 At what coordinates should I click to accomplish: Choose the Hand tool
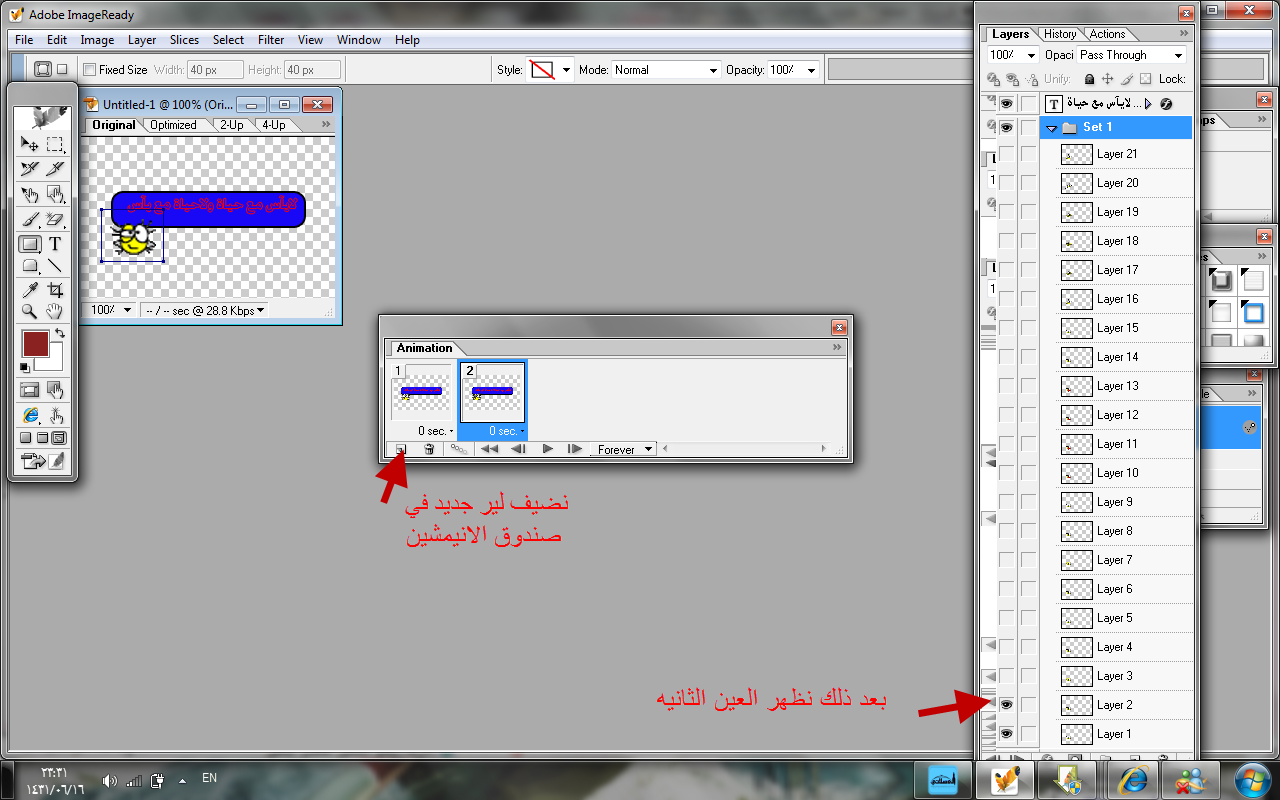point(55,312)
